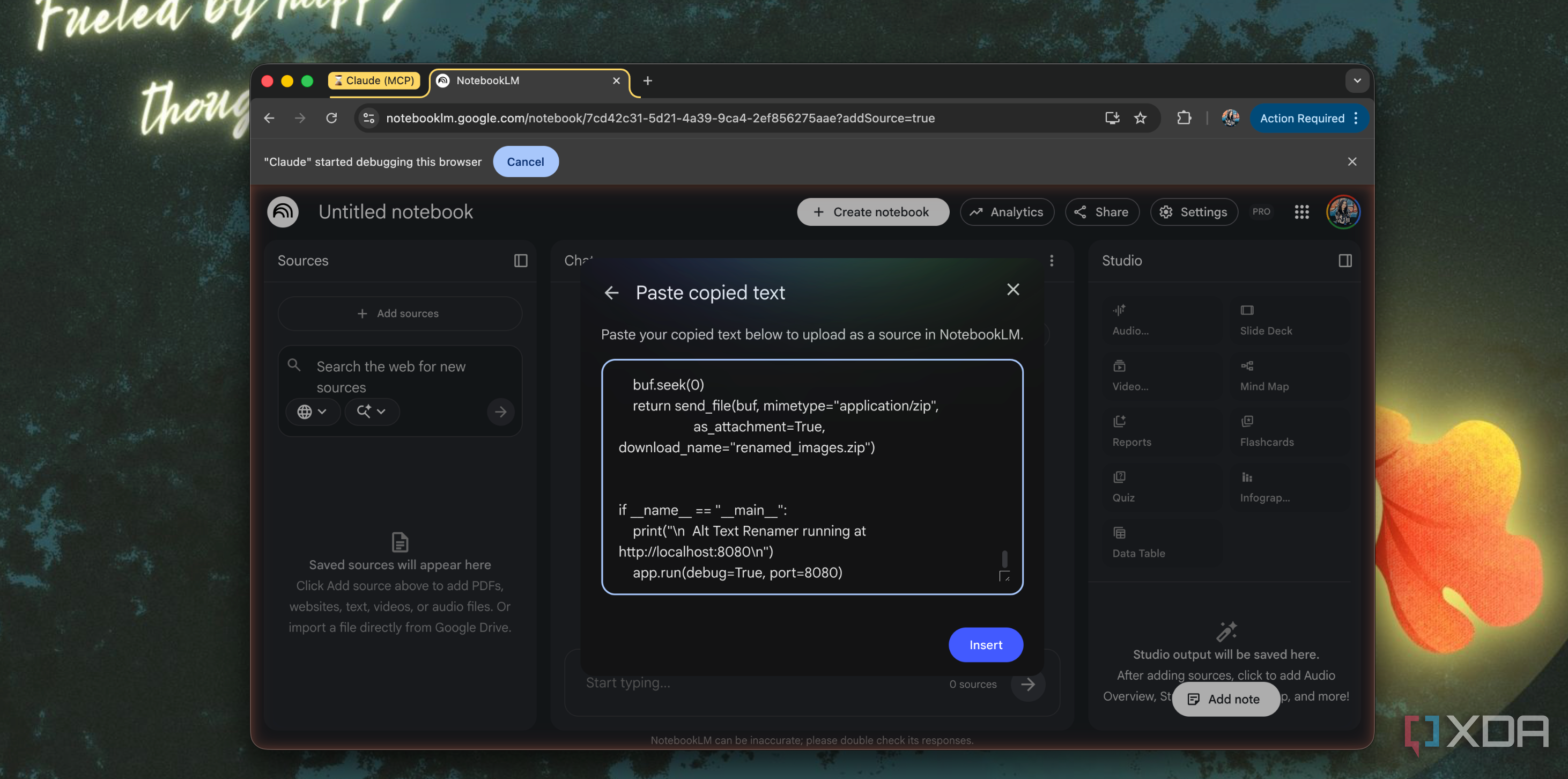Select the NotebookLM tab
The width and height of the screenshot is (1568, 779).
(530, 80)
